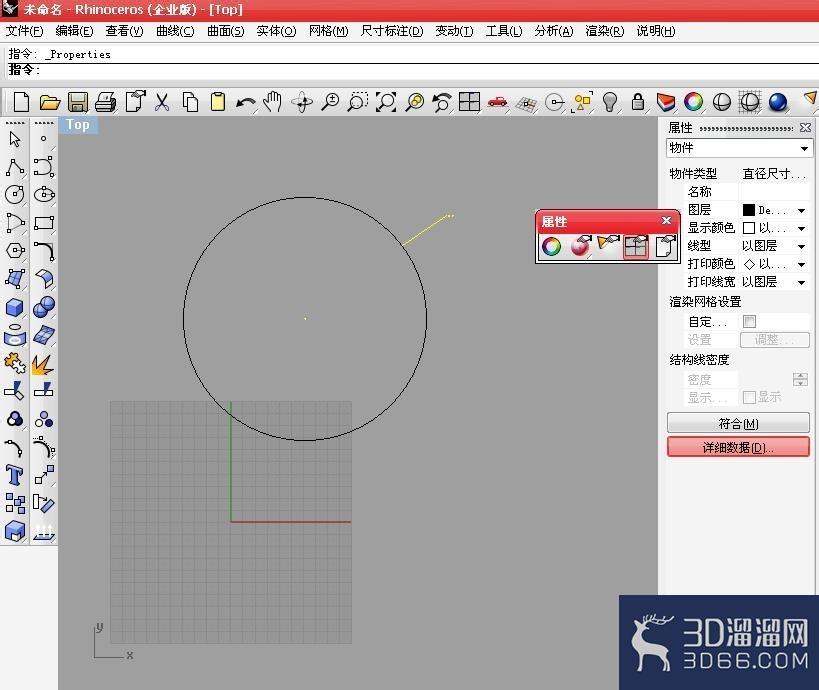Open the four-viewport layout icon
819x690 pixels.
tap(469, 102)
